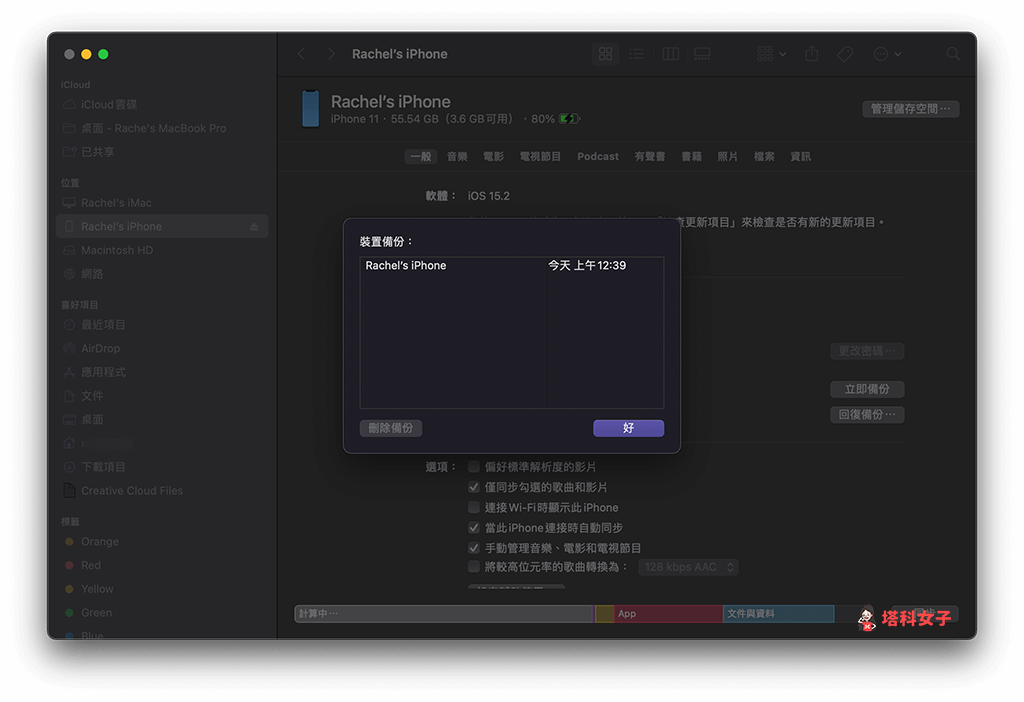Screen dimensions: 1024x702
Task: Click 回復備份 button
Action: pos(867,415)
